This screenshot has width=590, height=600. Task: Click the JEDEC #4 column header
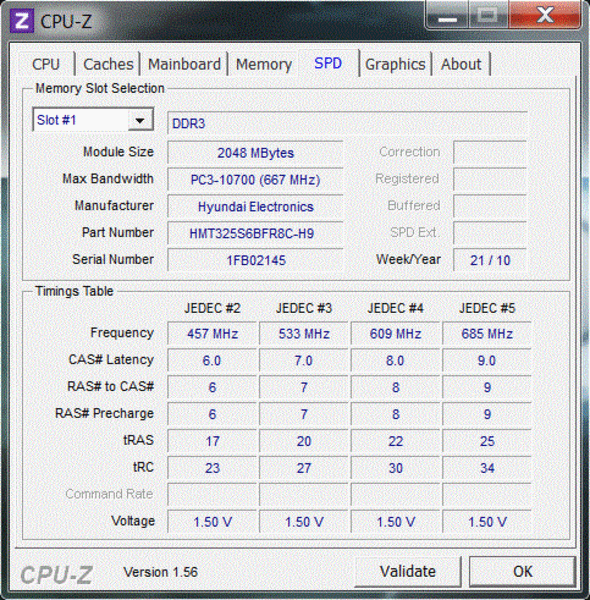pos(395,308)
